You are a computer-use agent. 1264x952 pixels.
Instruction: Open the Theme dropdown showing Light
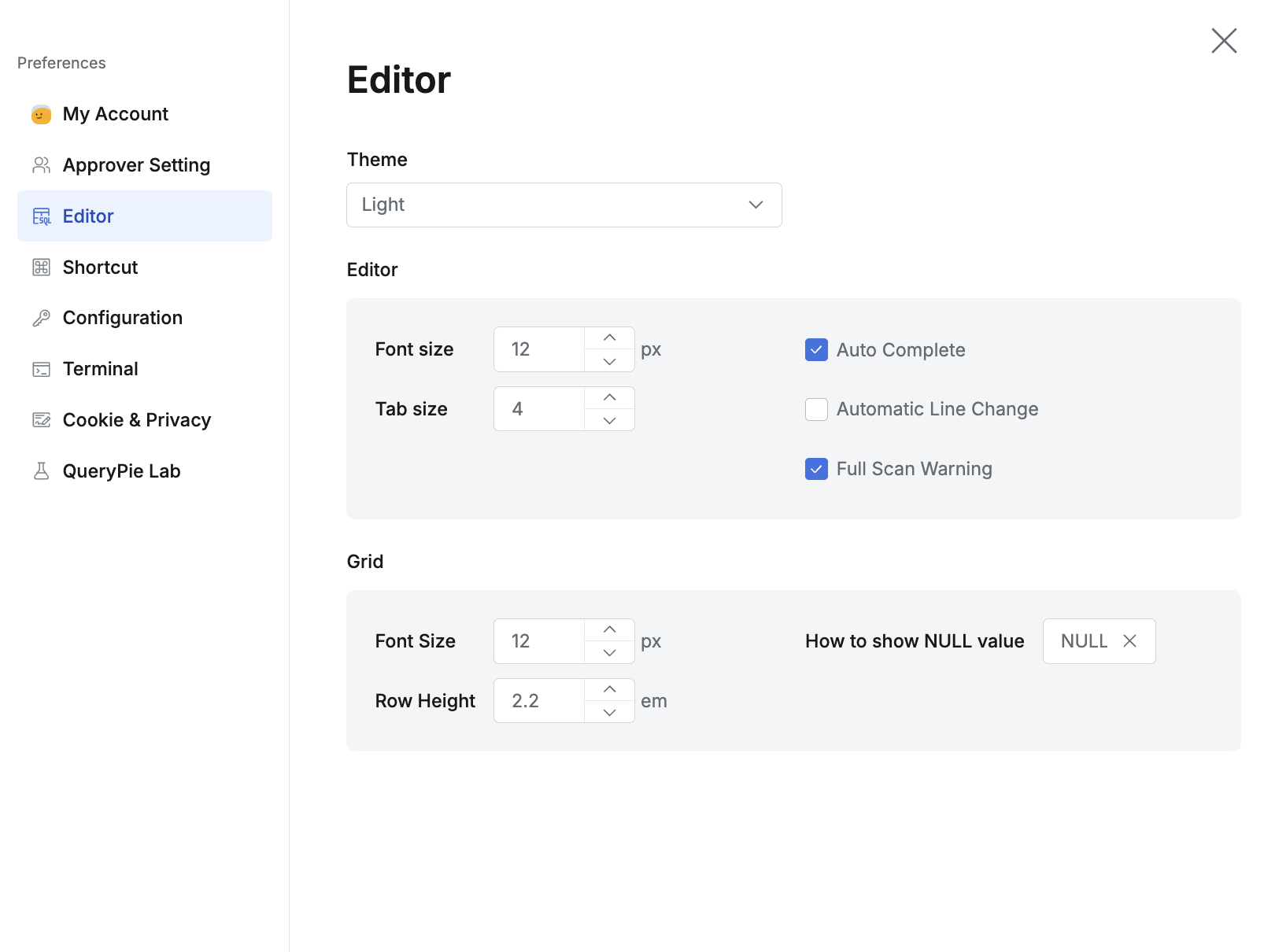[564, 205]
